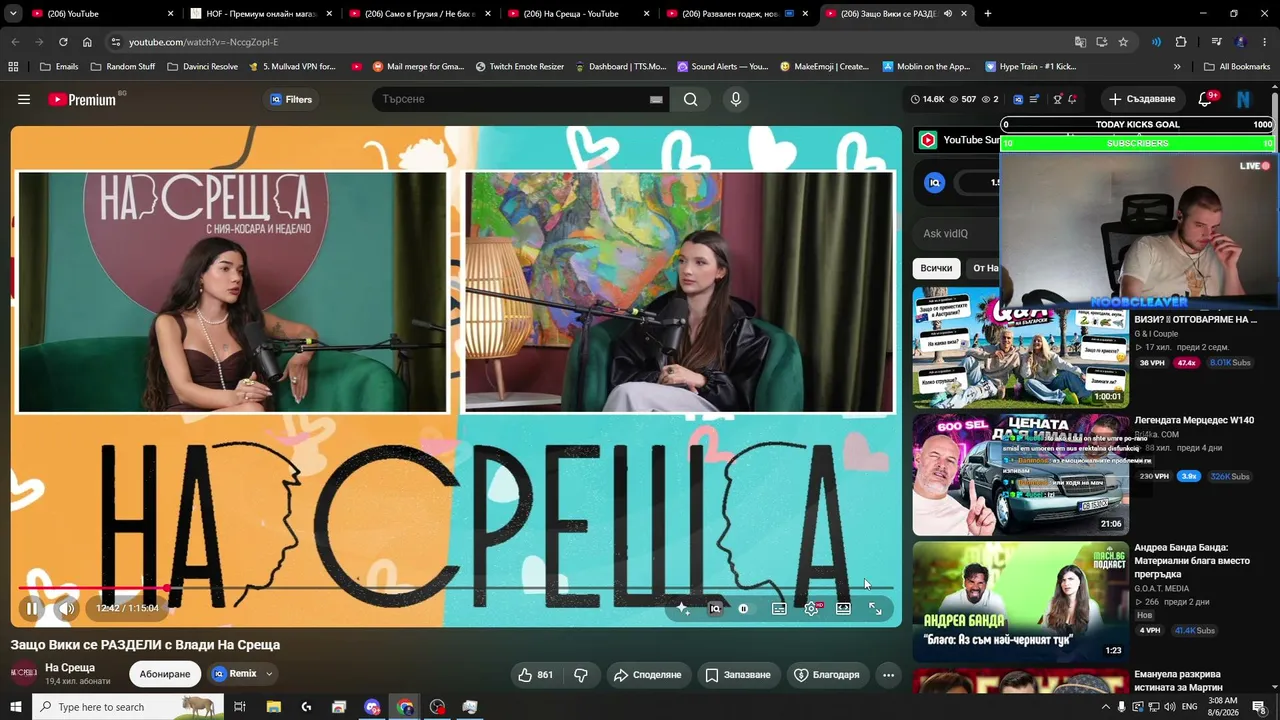
Task: Mute the video player volume
Action: (x=67, y=608)
